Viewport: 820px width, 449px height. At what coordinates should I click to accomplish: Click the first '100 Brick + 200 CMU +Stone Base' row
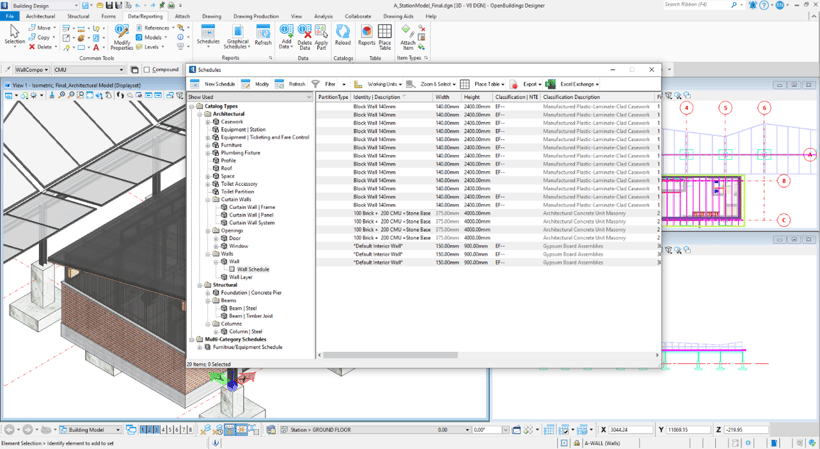click(x=487, y=213)
